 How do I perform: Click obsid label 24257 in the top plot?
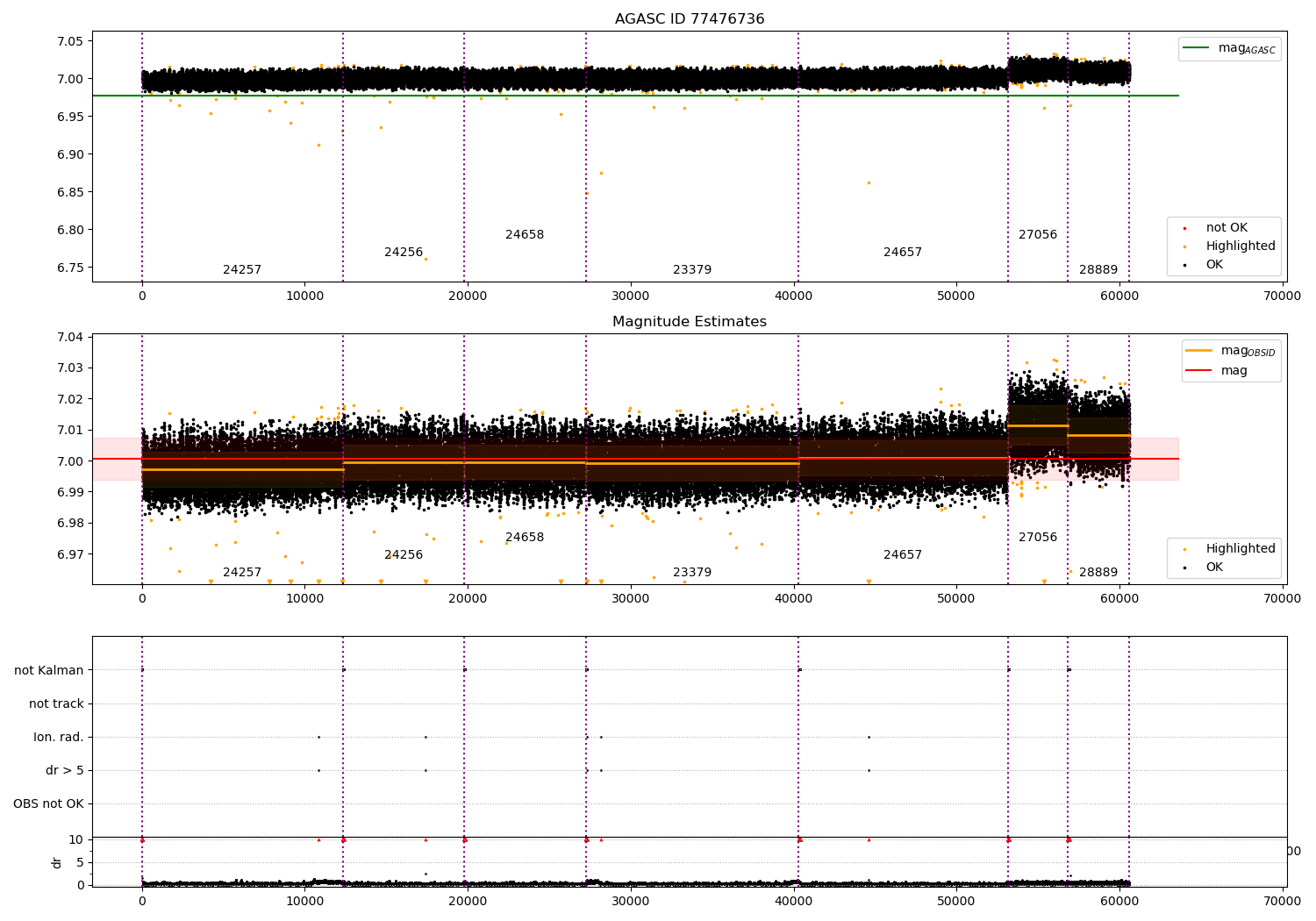tap(242, 270)
